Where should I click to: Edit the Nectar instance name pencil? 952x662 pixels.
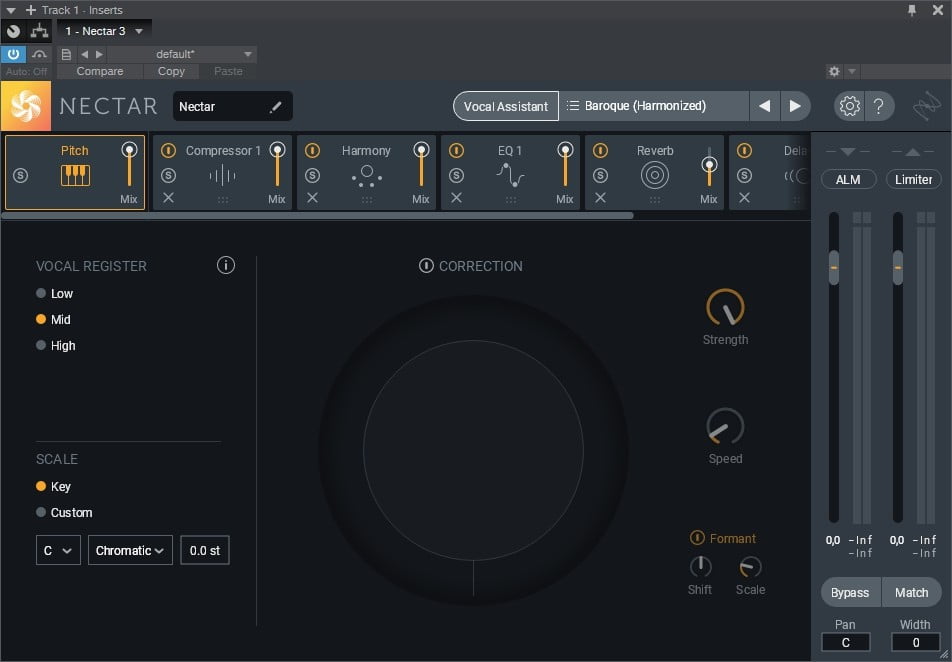click(276, 107)
